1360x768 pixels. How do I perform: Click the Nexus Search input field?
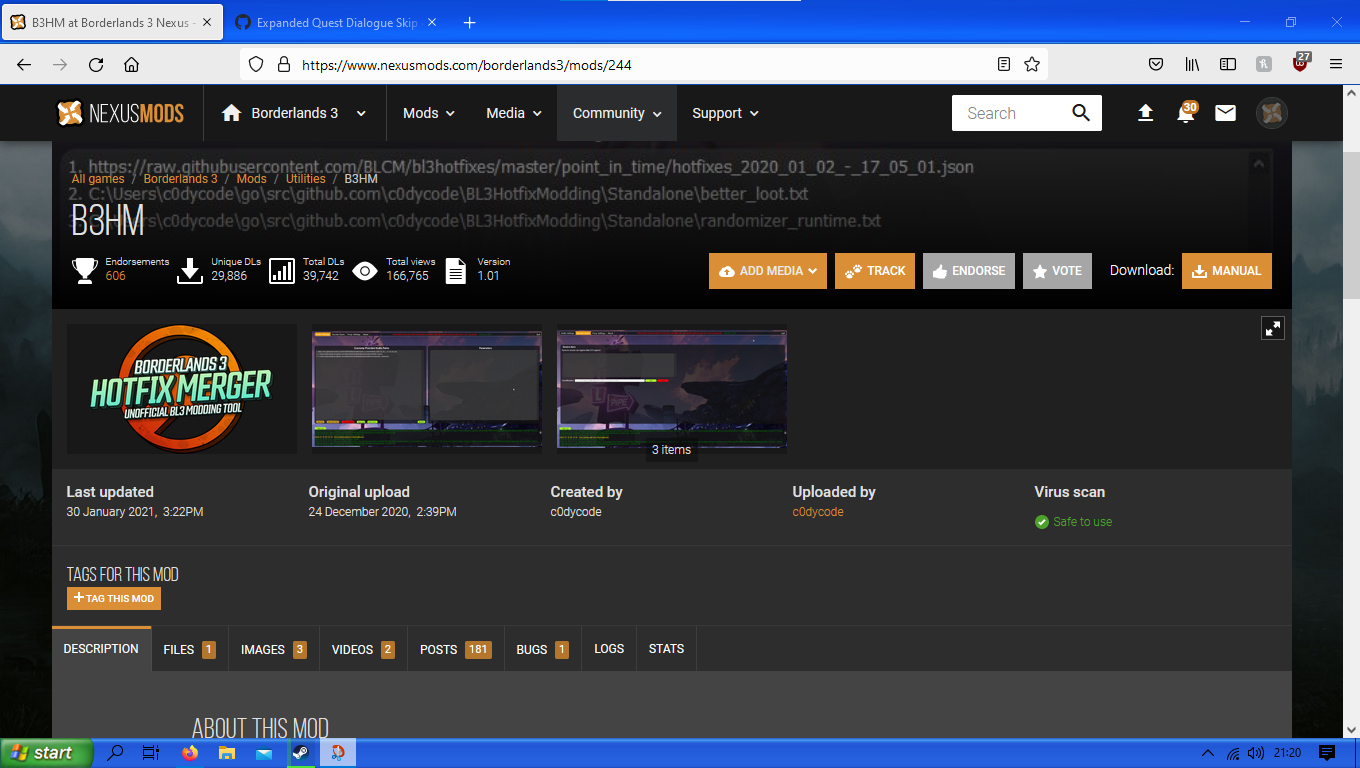1010,113
